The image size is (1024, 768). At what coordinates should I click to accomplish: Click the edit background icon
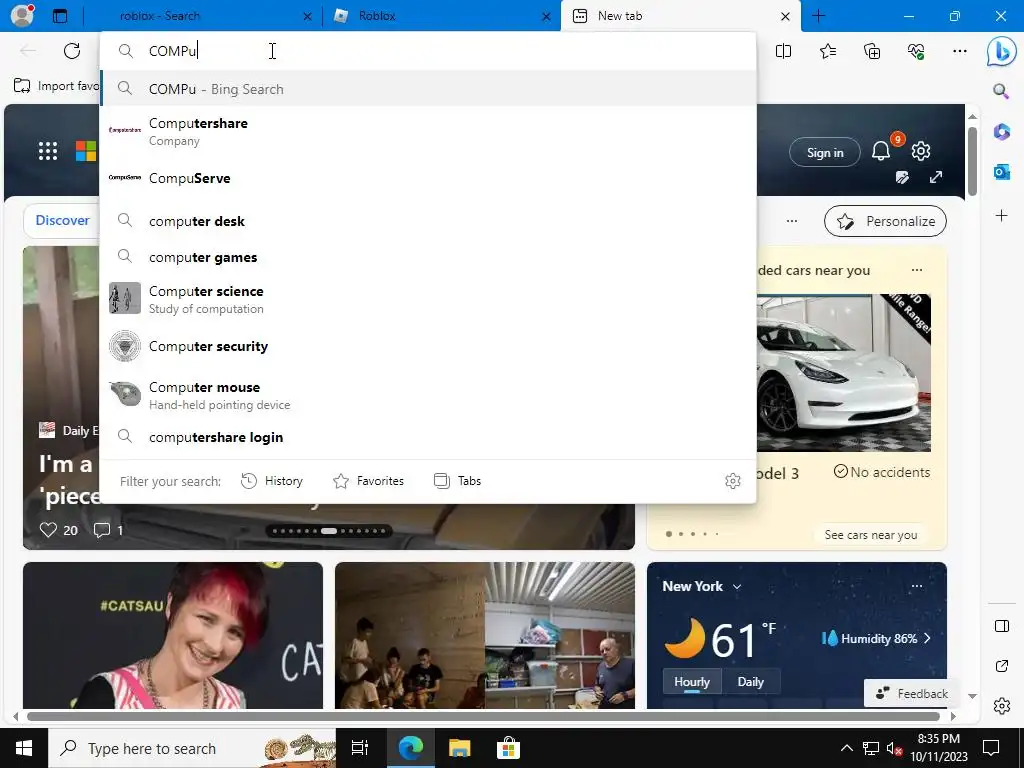click(x=902, y=178)
